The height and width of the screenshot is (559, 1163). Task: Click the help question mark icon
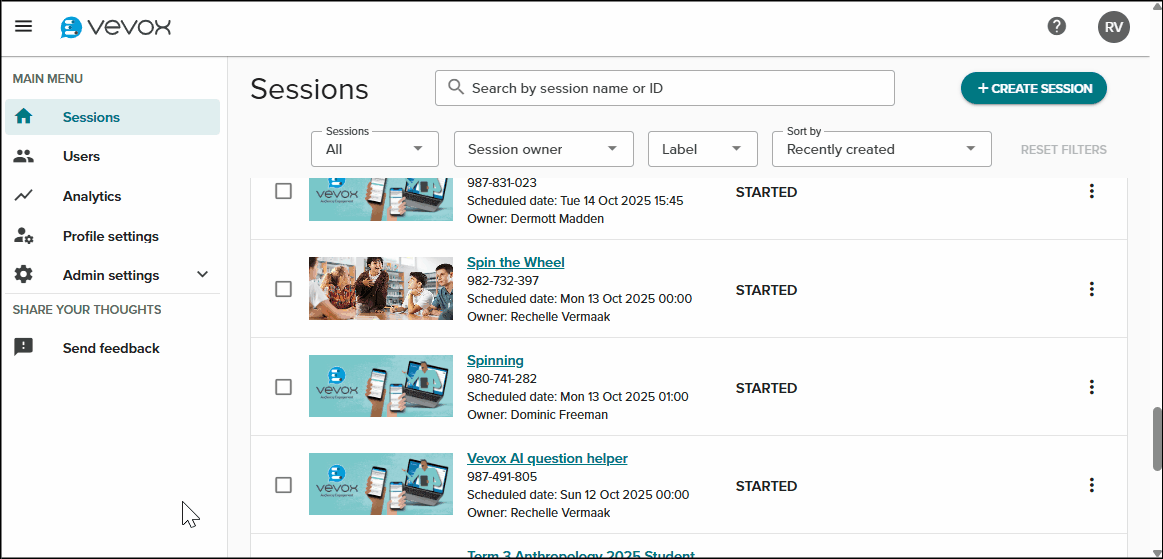[1056, 27]
